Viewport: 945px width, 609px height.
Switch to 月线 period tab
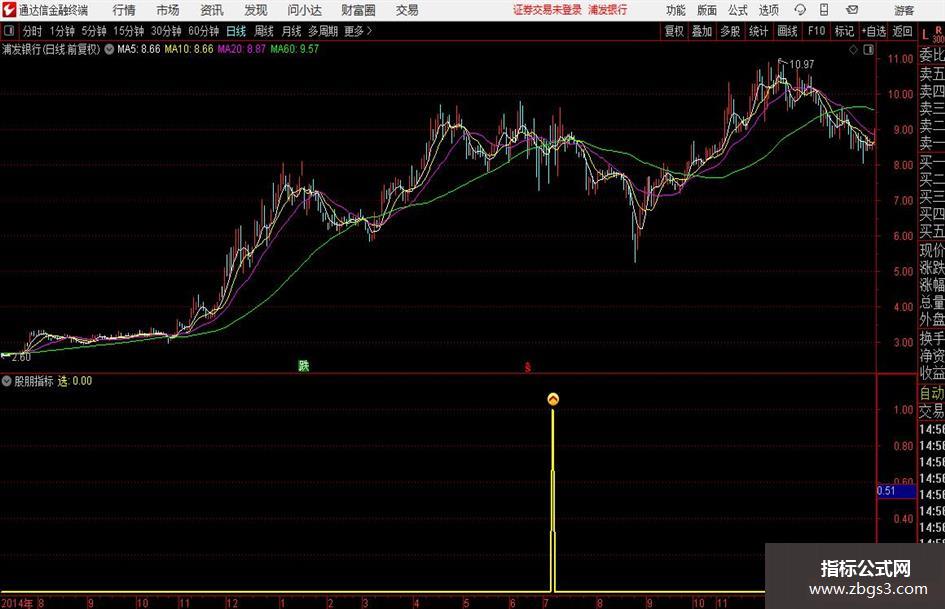click(x=292, y=31)
